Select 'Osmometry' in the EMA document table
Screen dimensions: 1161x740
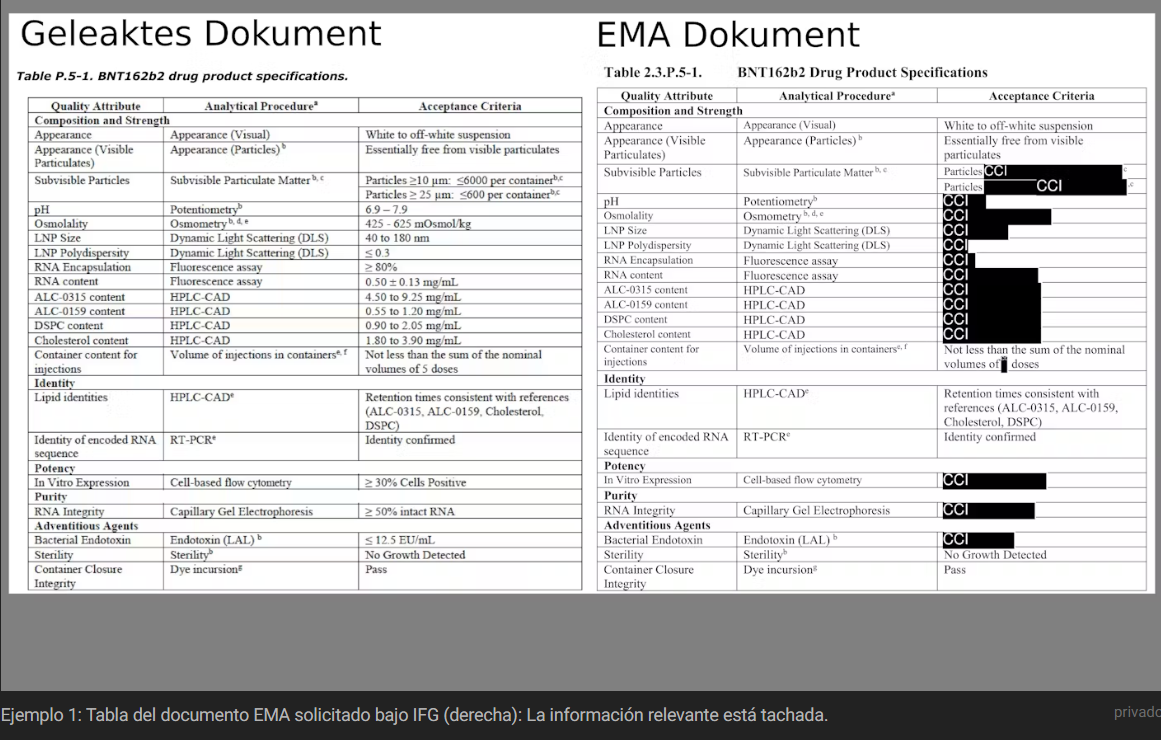(x=772, y=216)
